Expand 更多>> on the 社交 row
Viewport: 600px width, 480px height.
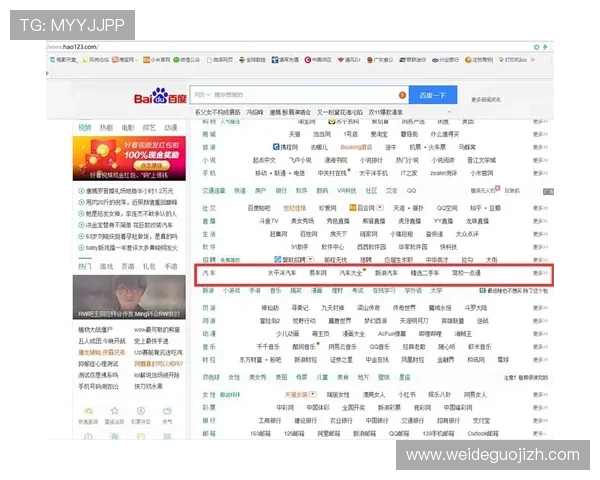click(540, 208)
